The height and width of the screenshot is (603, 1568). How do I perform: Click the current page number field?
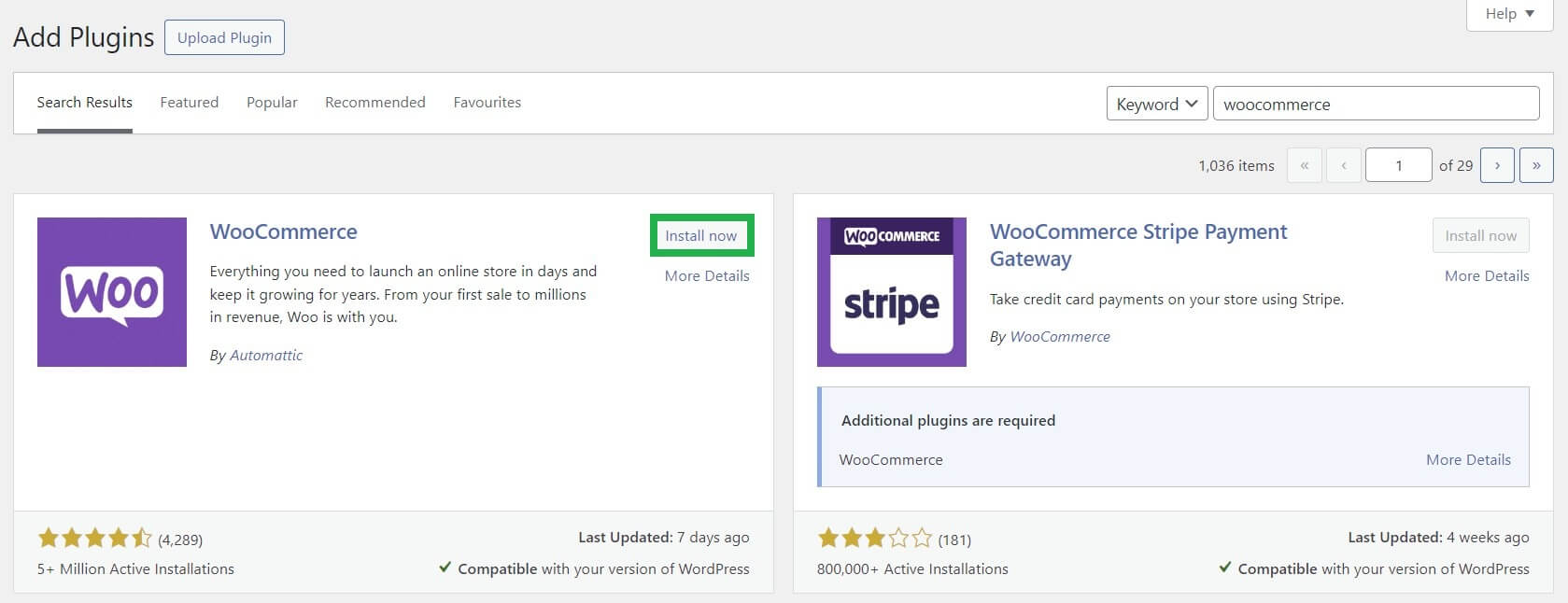pyautogui.click(x=1398, y=165)
